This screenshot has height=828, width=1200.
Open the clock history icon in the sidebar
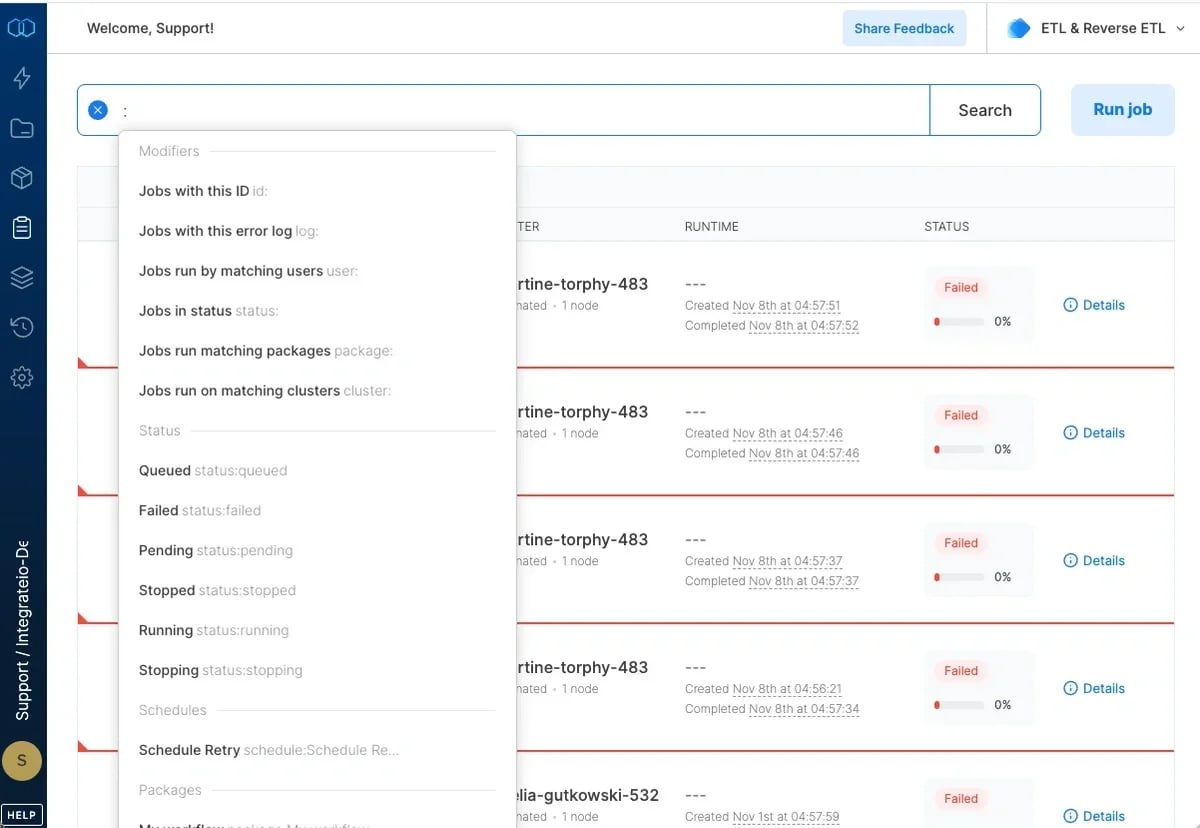22,327
